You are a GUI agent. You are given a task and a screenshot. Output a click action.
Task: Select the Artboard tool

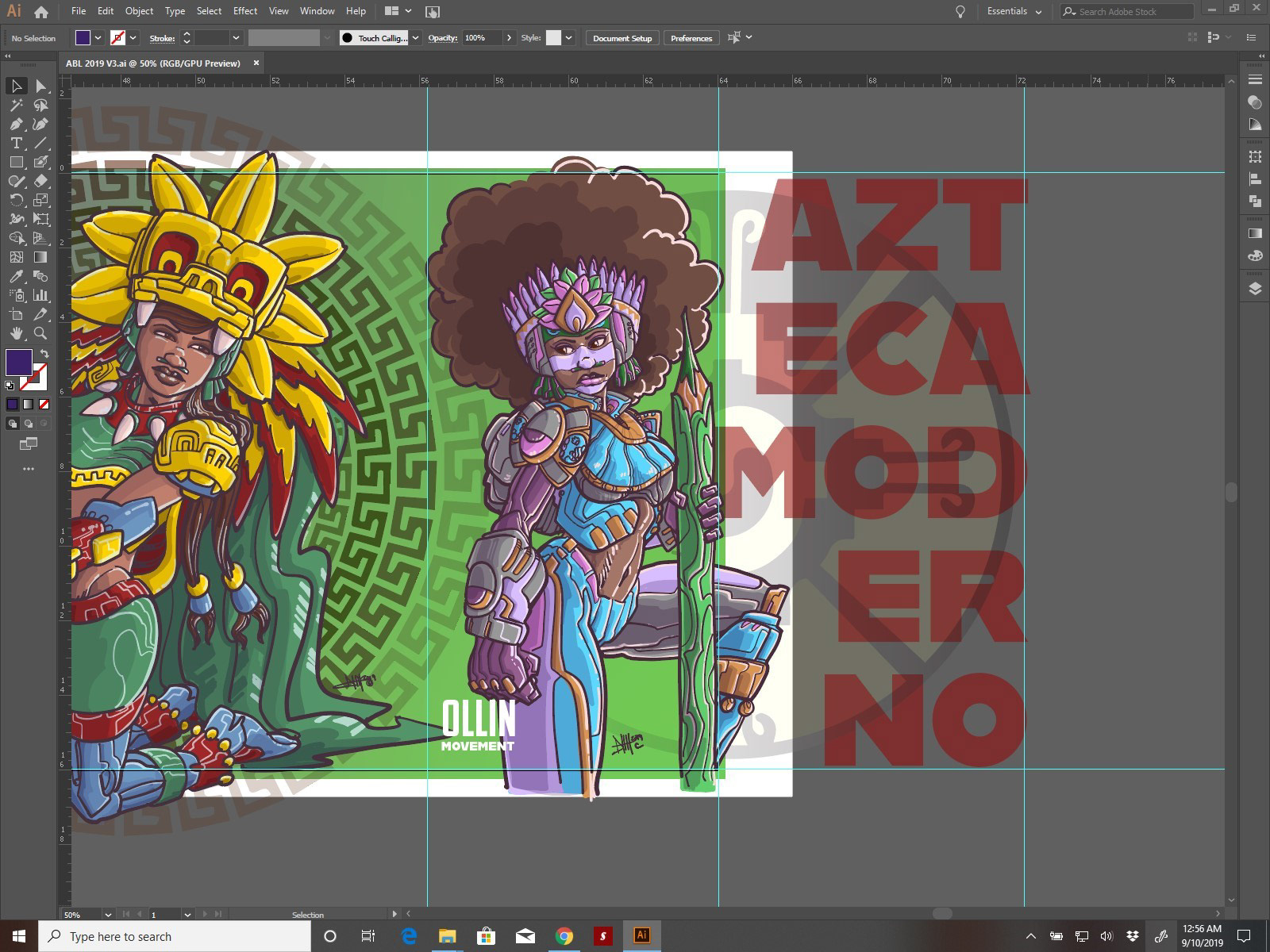(16, 314)
